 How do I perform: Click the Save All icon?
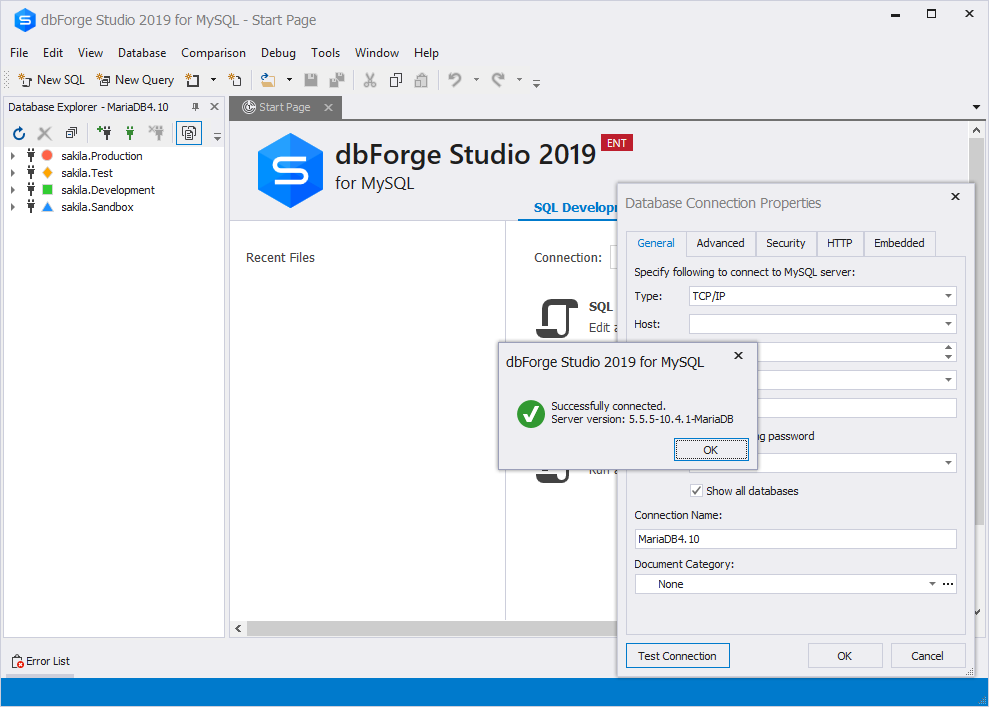click(337, 80)
